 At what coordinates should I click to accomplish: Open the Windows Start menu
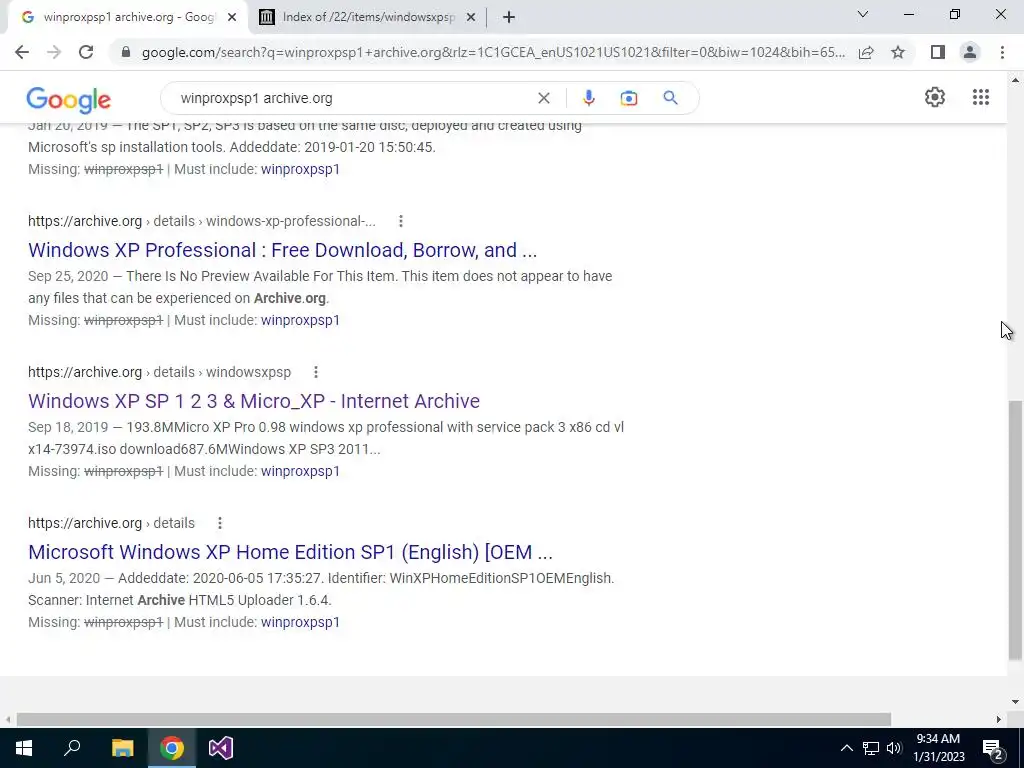pos(24,748)
